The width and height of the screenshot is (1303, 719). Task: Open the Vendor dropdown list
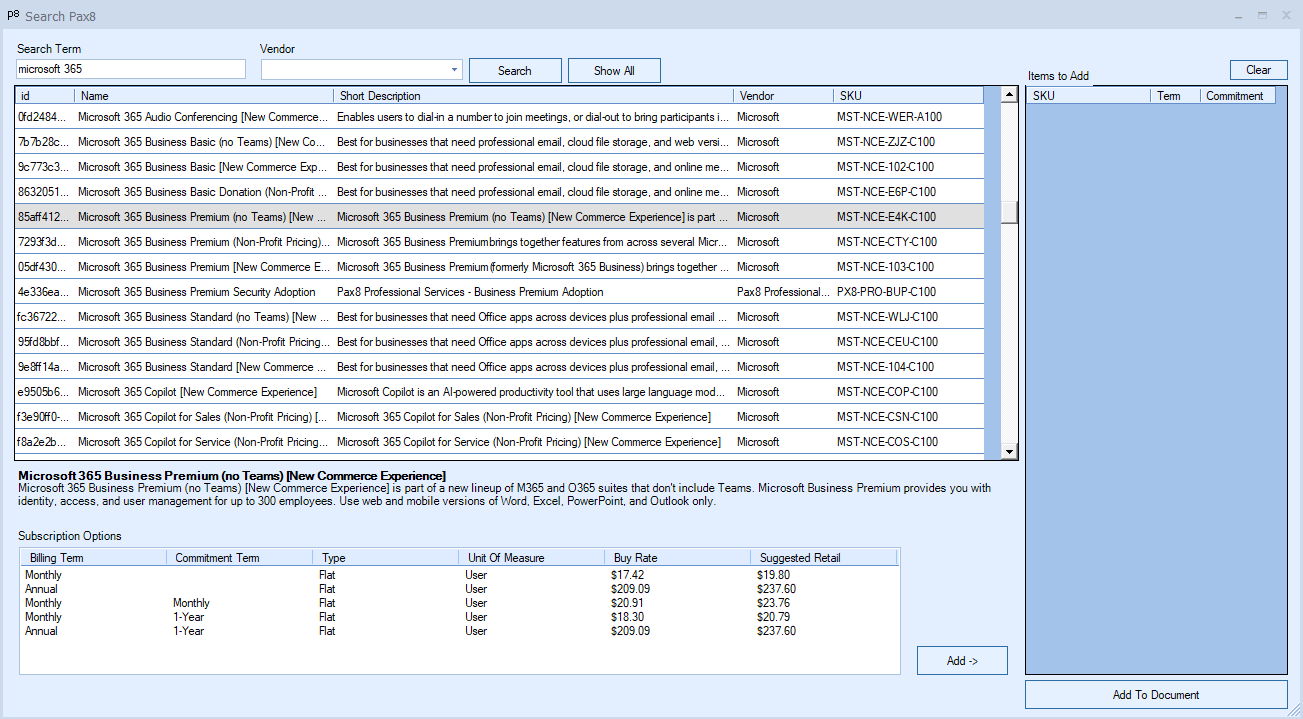point(454,70)
